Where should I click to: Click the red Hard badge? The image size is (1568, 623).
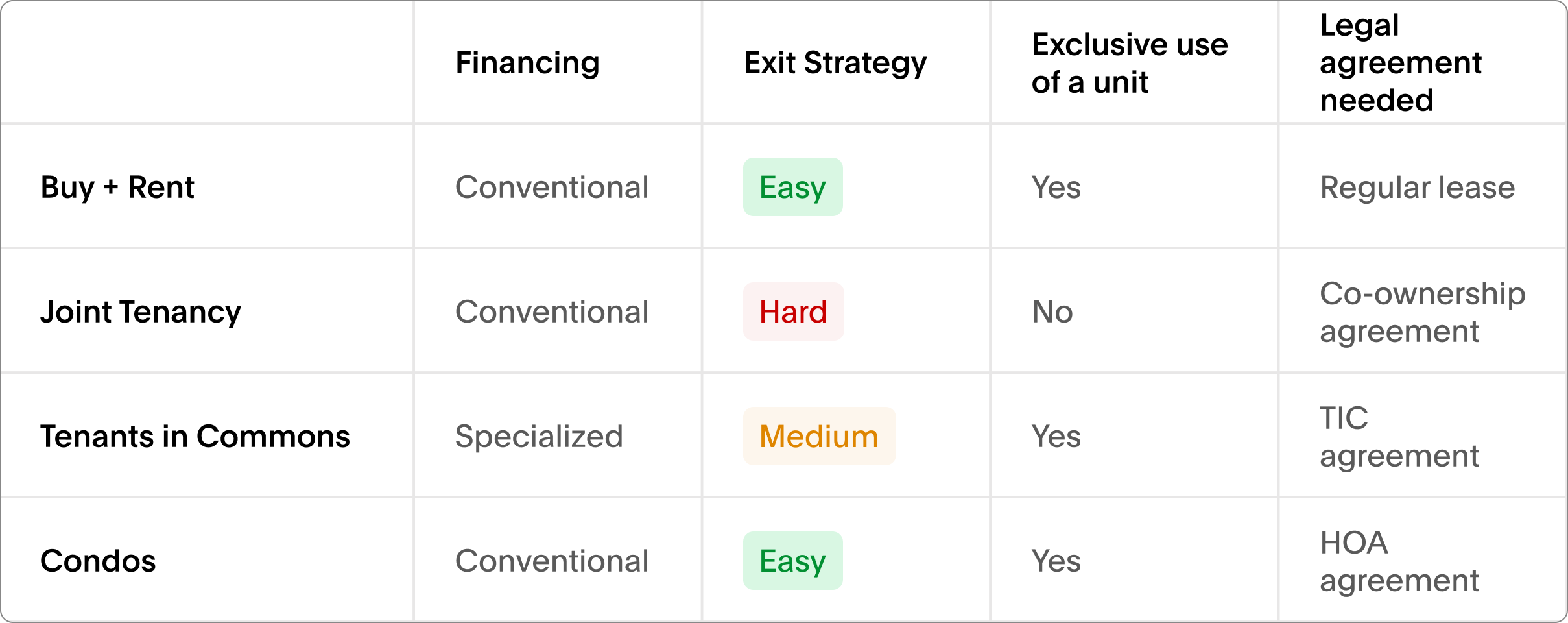(x=793, y=312)
